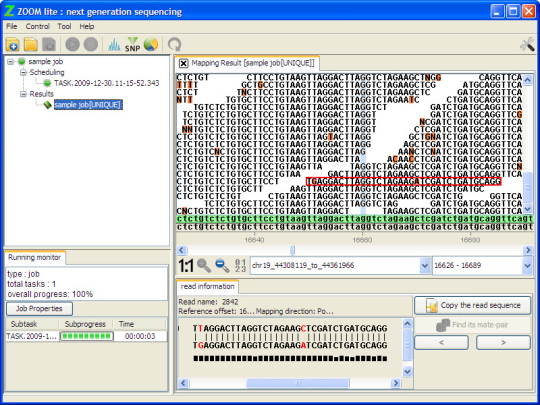Click left arrow of alignment horizontal scrollbar

pyautogui.click(x=182, y=250)
